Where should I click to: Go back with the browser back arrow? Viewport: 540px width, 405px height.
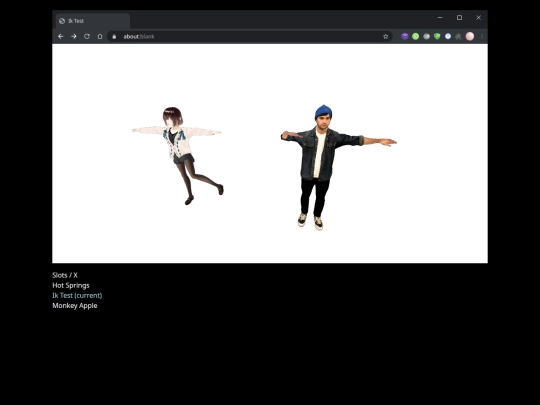point(61,36)
